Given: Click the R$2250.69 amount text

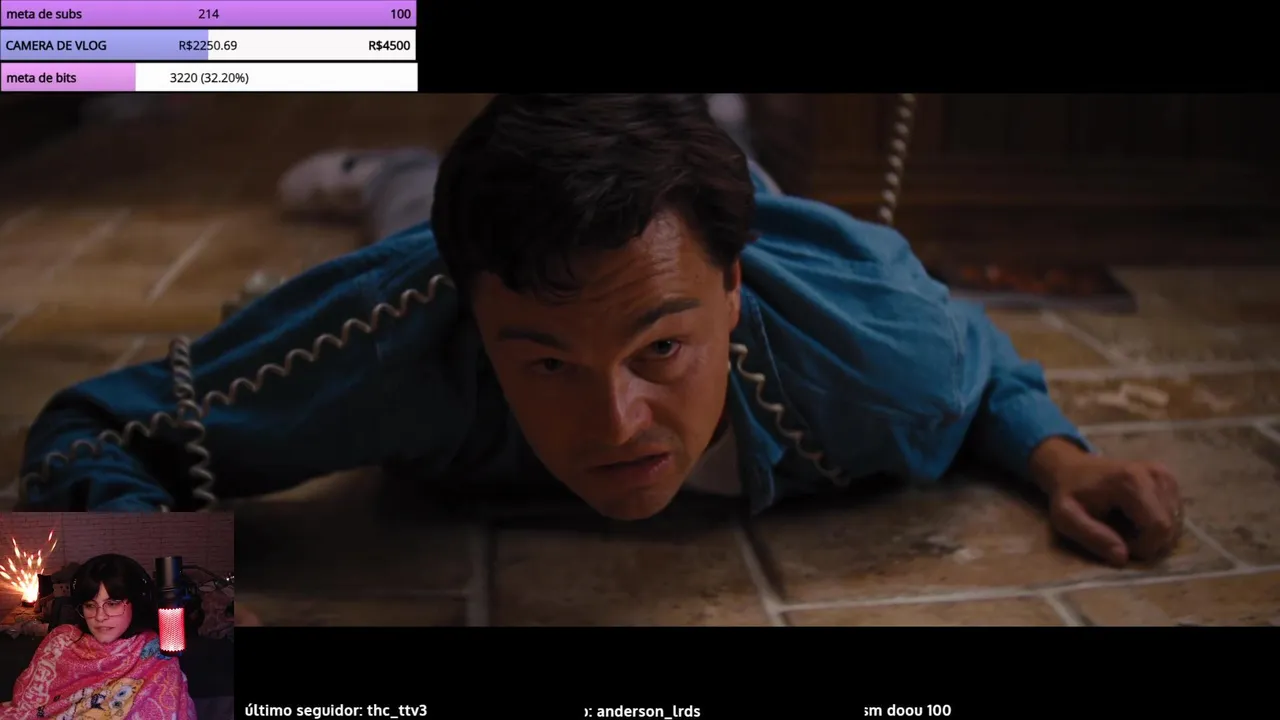Looking at the screenshot, I should click(208, 45).
